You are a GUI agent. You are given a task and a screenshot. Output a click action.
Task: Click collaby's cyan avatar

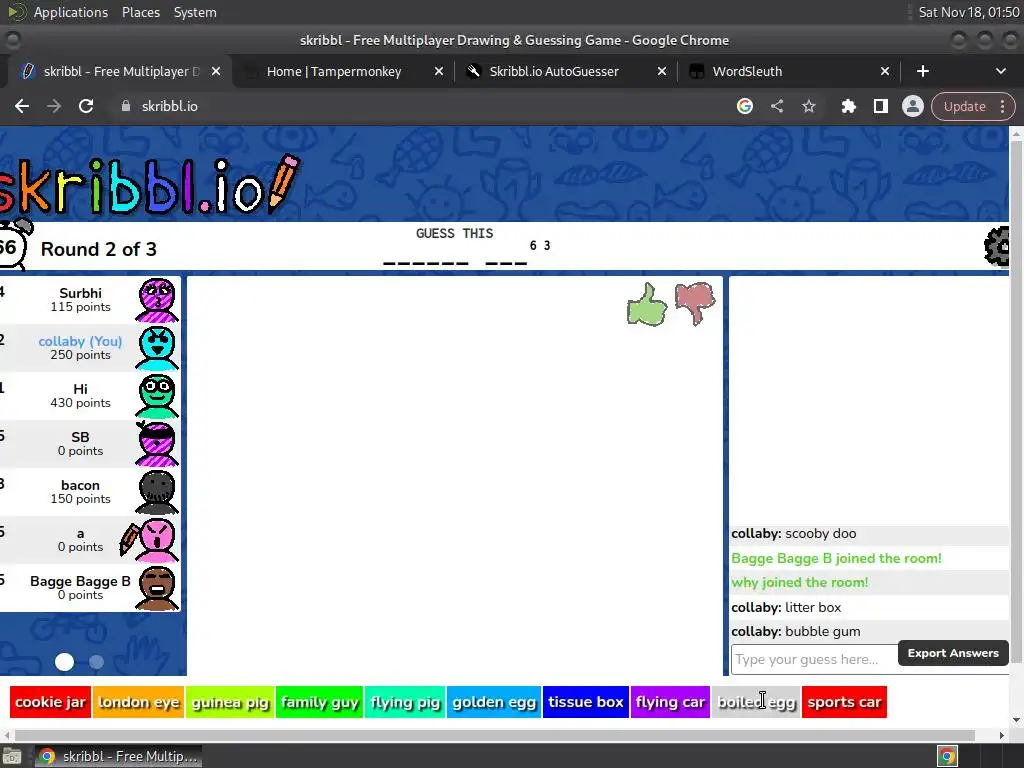coord(157,348)
